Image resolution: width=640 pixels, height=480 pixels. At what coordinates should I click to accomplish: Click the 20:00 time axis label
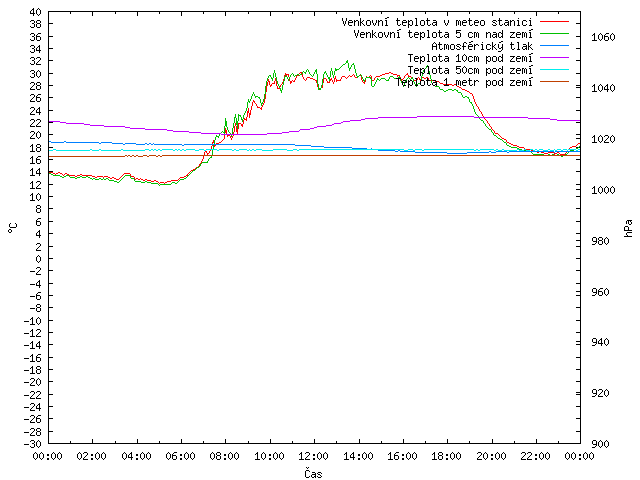pyautogui.click(x=491, y=456)
